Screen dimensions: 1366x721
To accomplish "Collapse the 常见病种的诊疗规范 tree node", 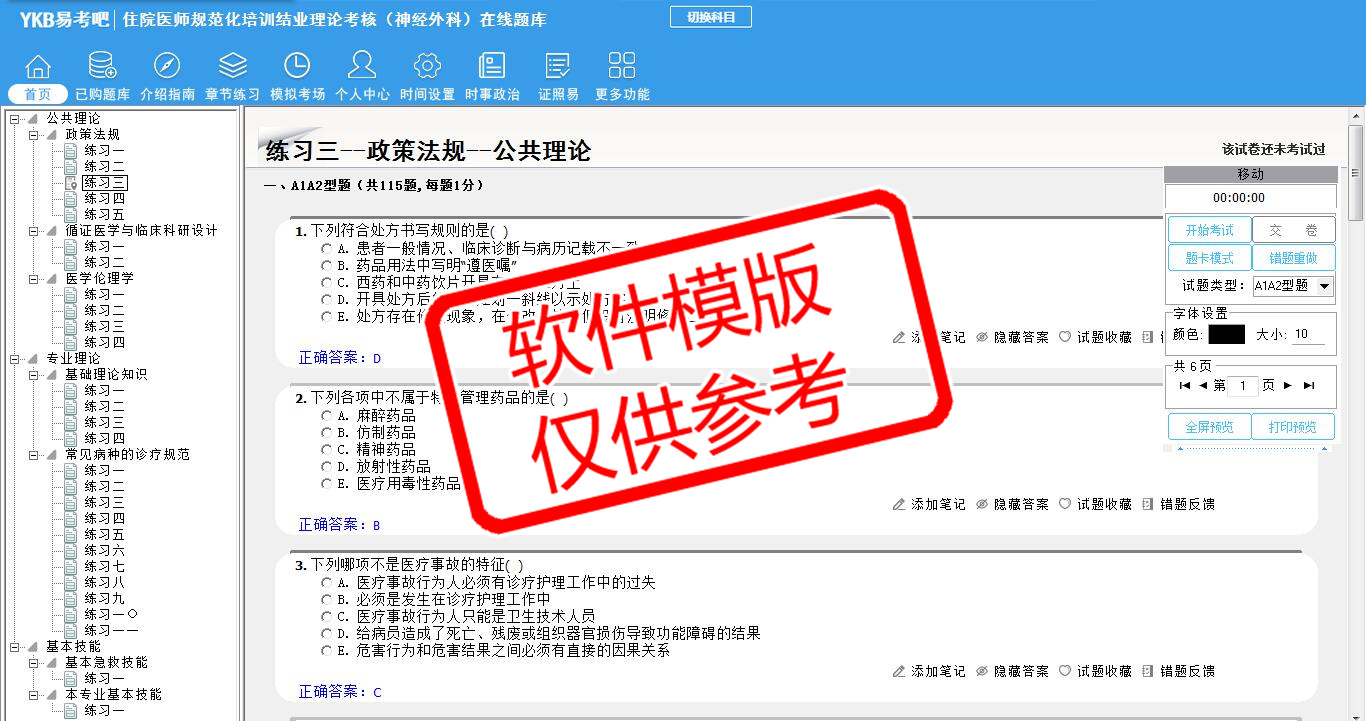I will tap(34, 455).
